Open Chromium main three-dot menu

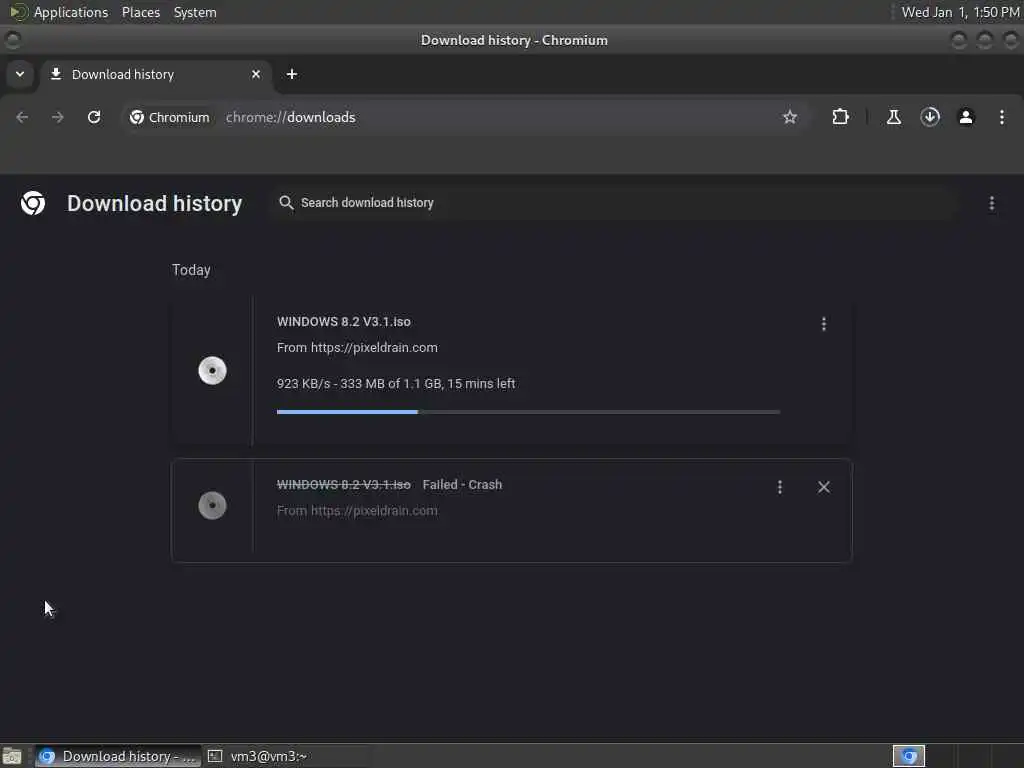pos(1002,117)
